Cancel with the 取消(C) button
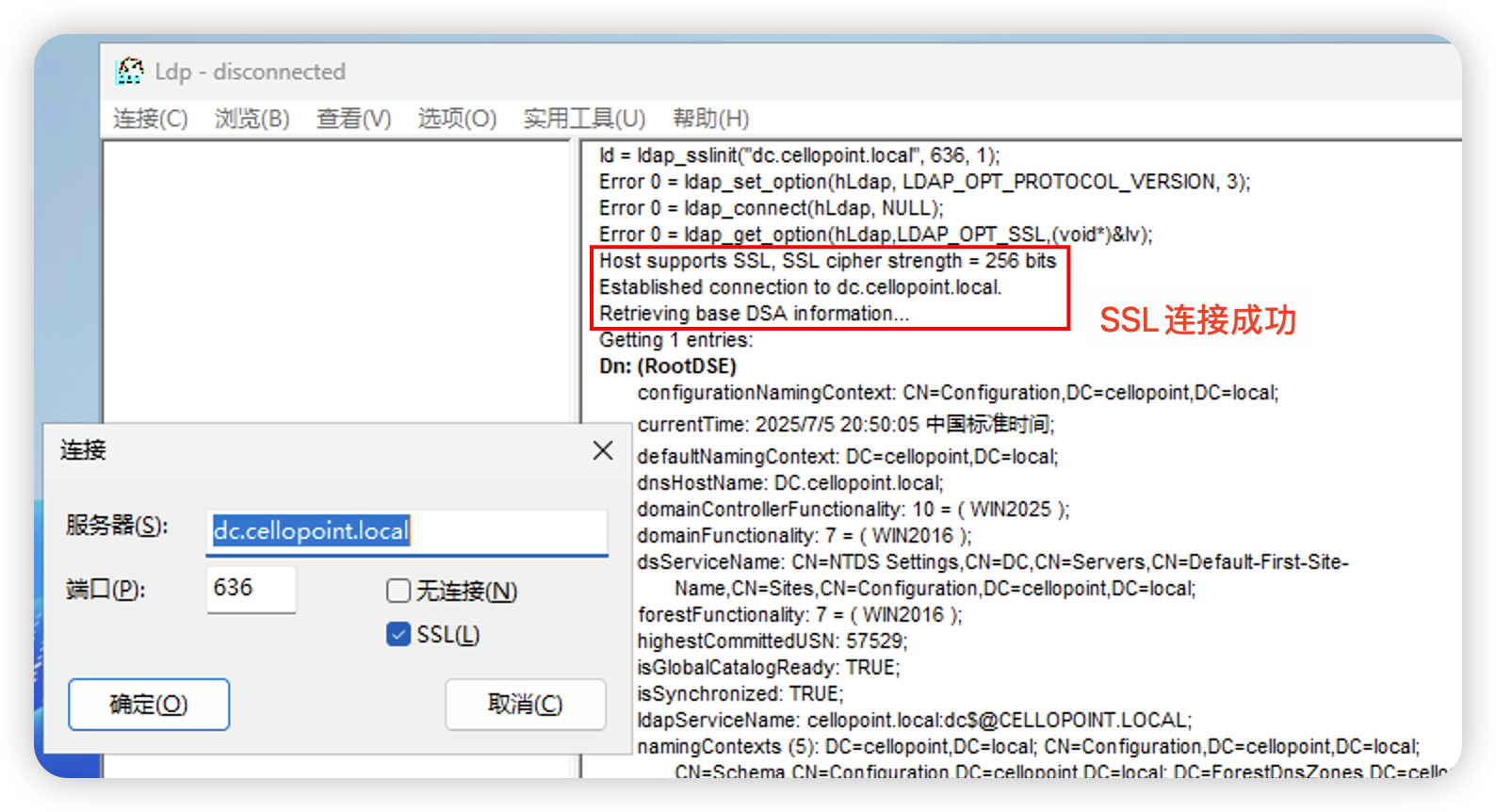The height and width of the screenshot is (812, 1496). [525, 705]
